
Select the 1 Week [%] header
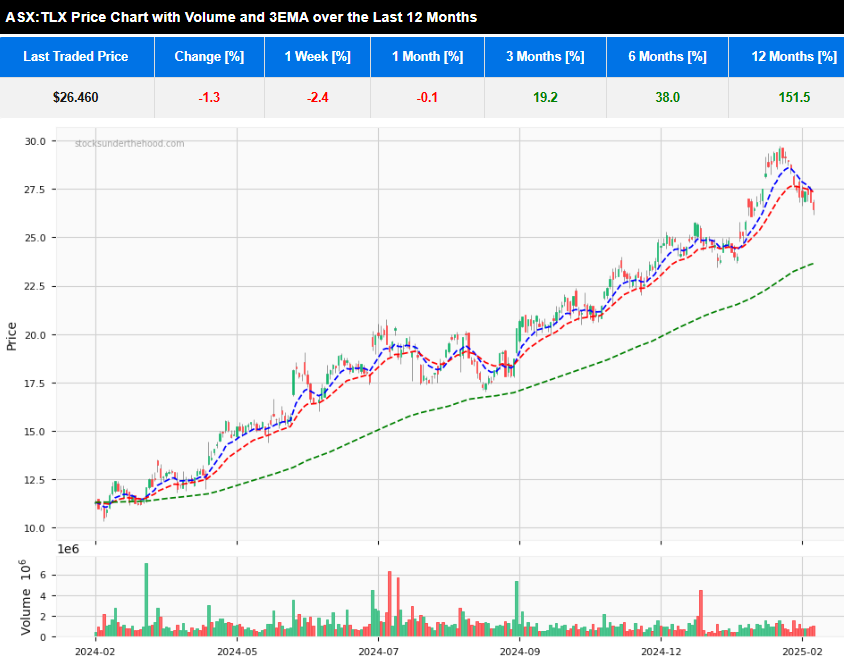click(318, 57)
